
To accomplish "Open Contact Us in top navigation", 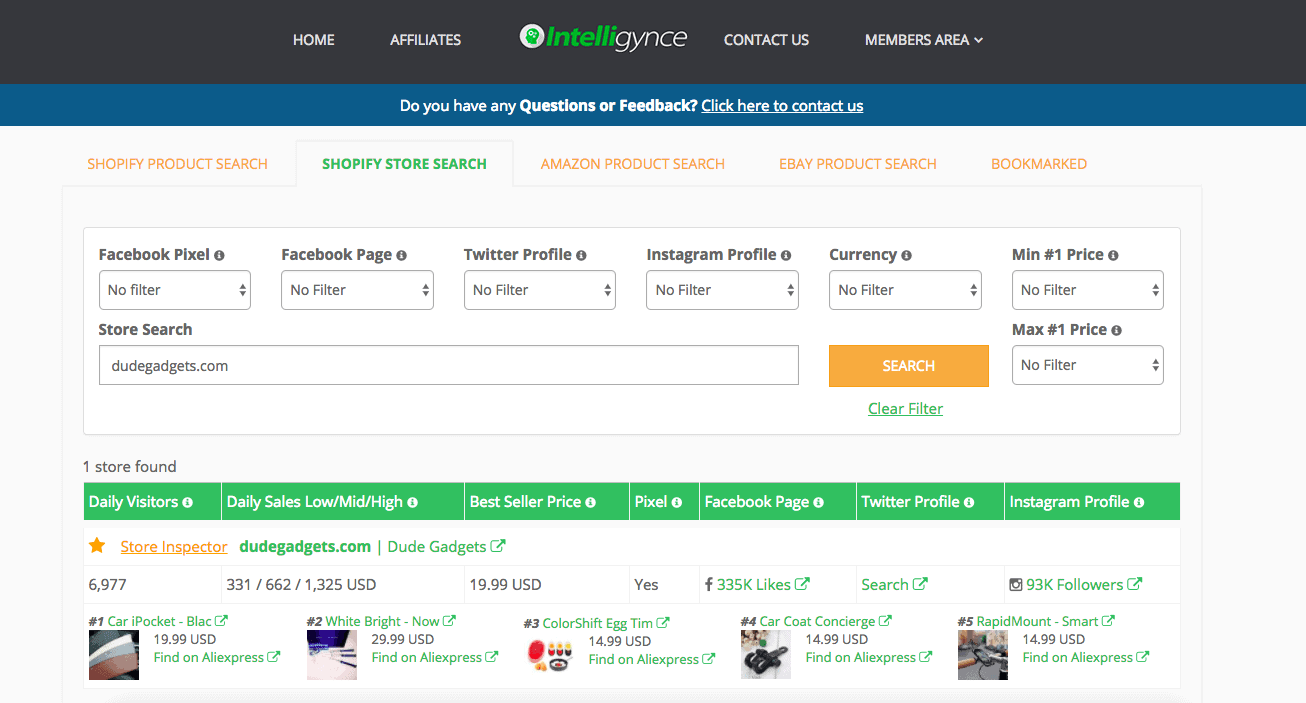I will [x=767, y=40].
